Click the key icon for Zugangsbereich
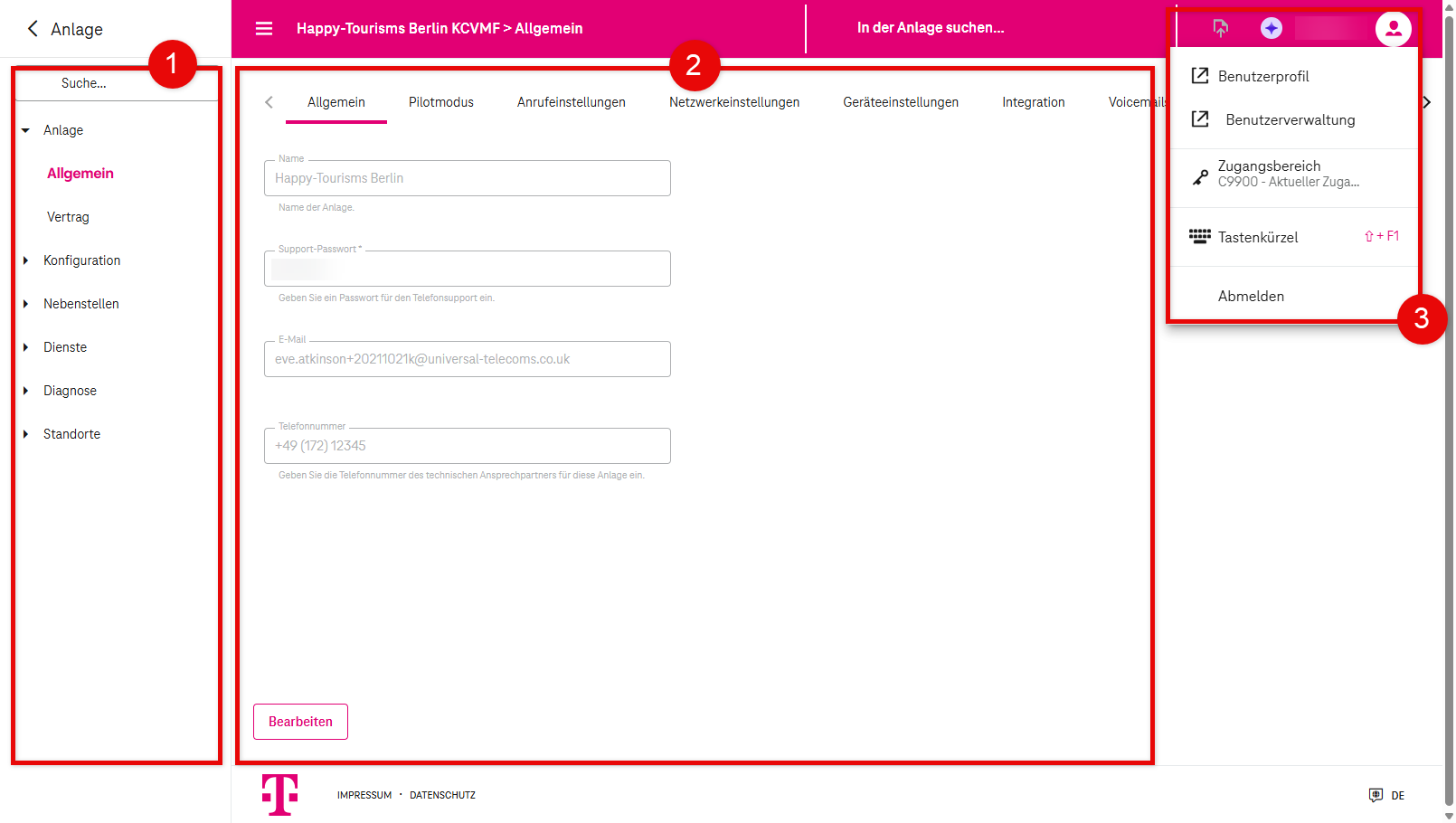This screenshot has width=1456, height=823. (1199, 177)
